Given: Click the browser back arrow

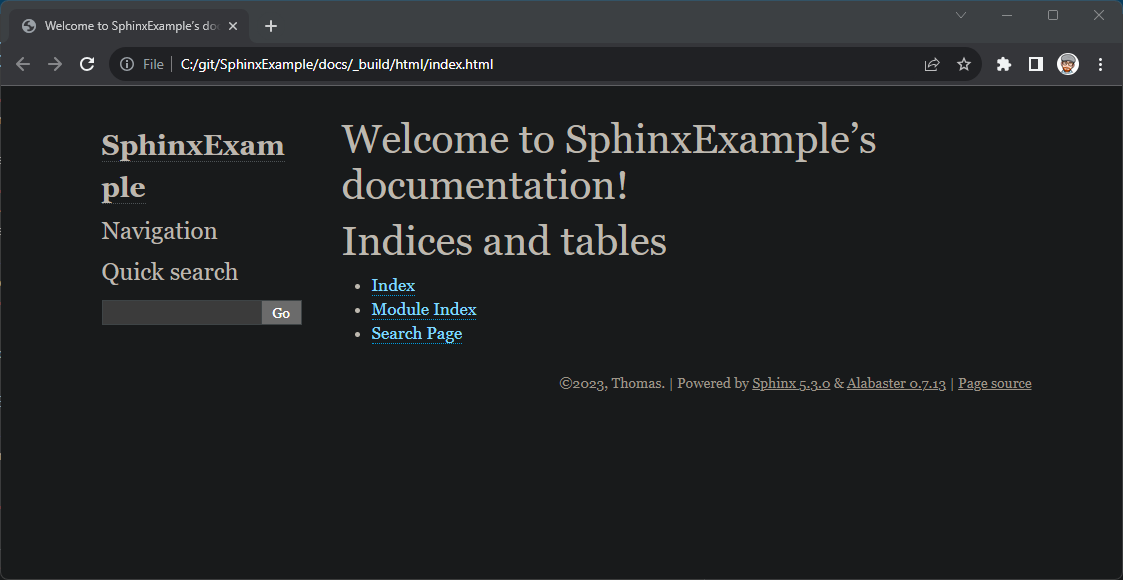Looking at the screenshot, I should click(23, 64).
